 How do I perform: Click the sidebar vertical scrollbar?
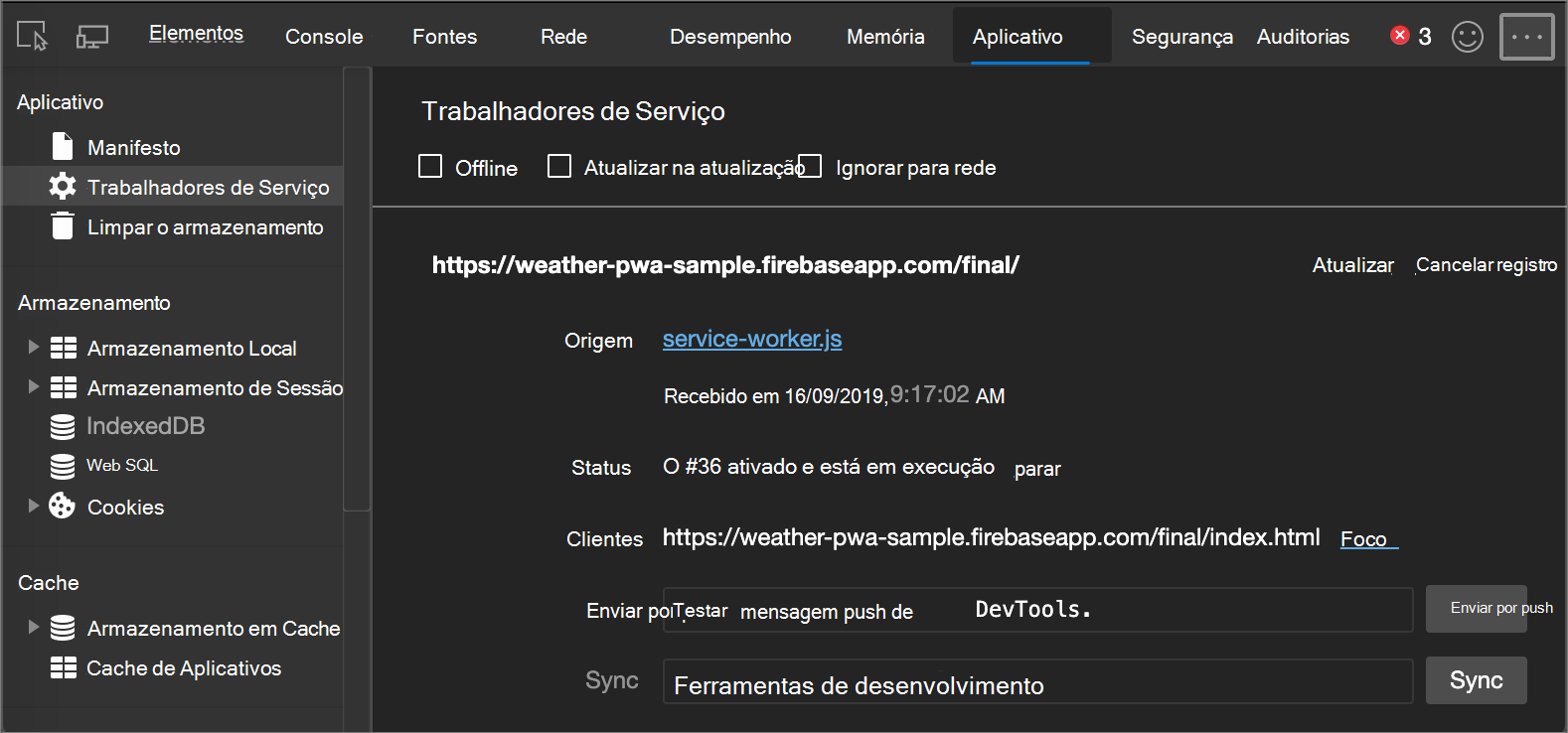point(357,288)
